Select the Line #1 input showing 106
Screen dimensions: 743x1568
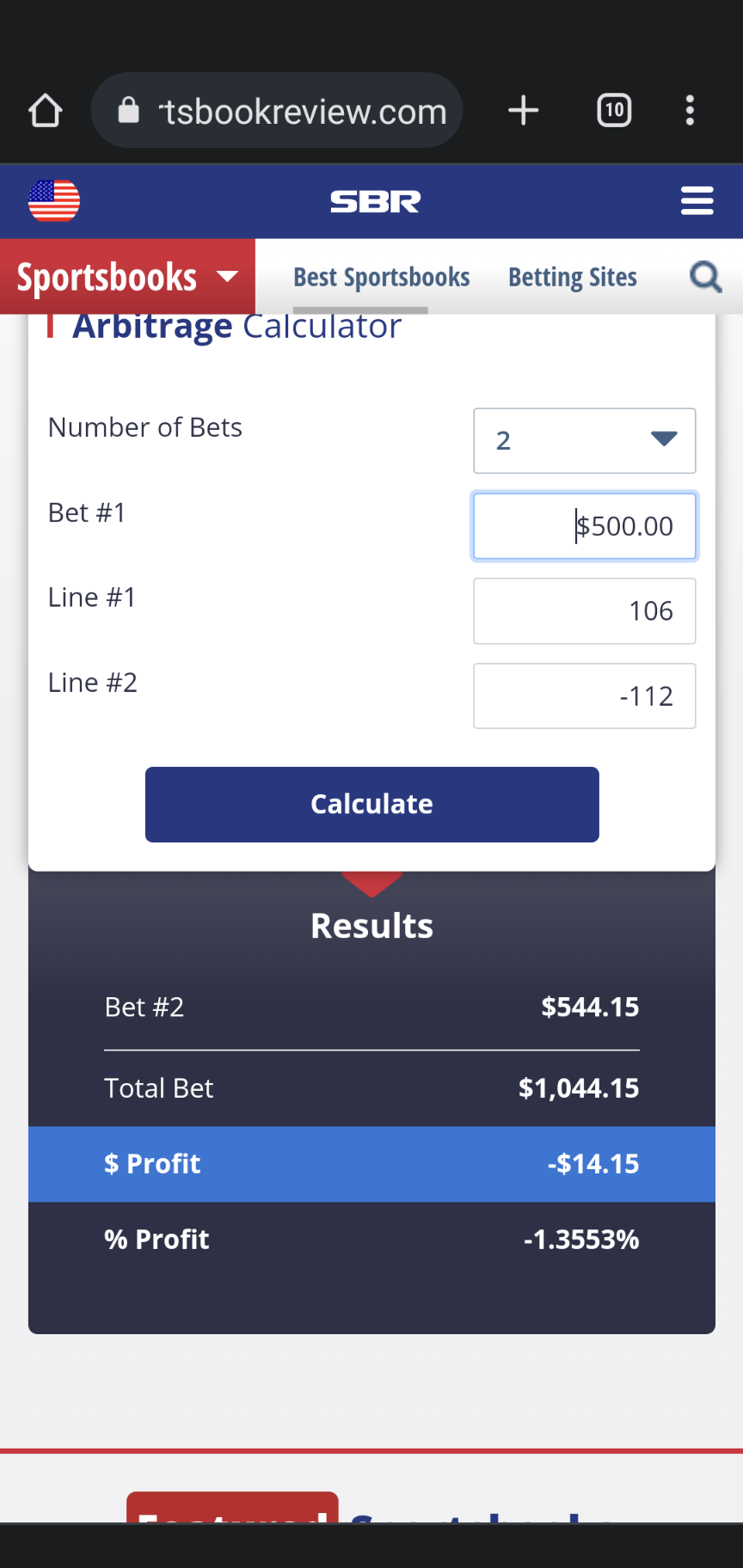[x=585, y=611]
